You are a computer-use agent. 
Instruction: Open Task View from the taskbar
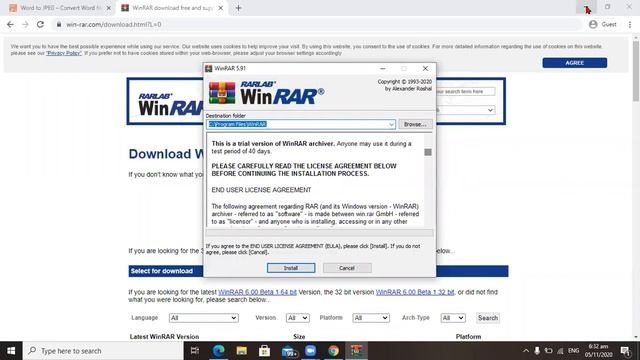[195, 351]
